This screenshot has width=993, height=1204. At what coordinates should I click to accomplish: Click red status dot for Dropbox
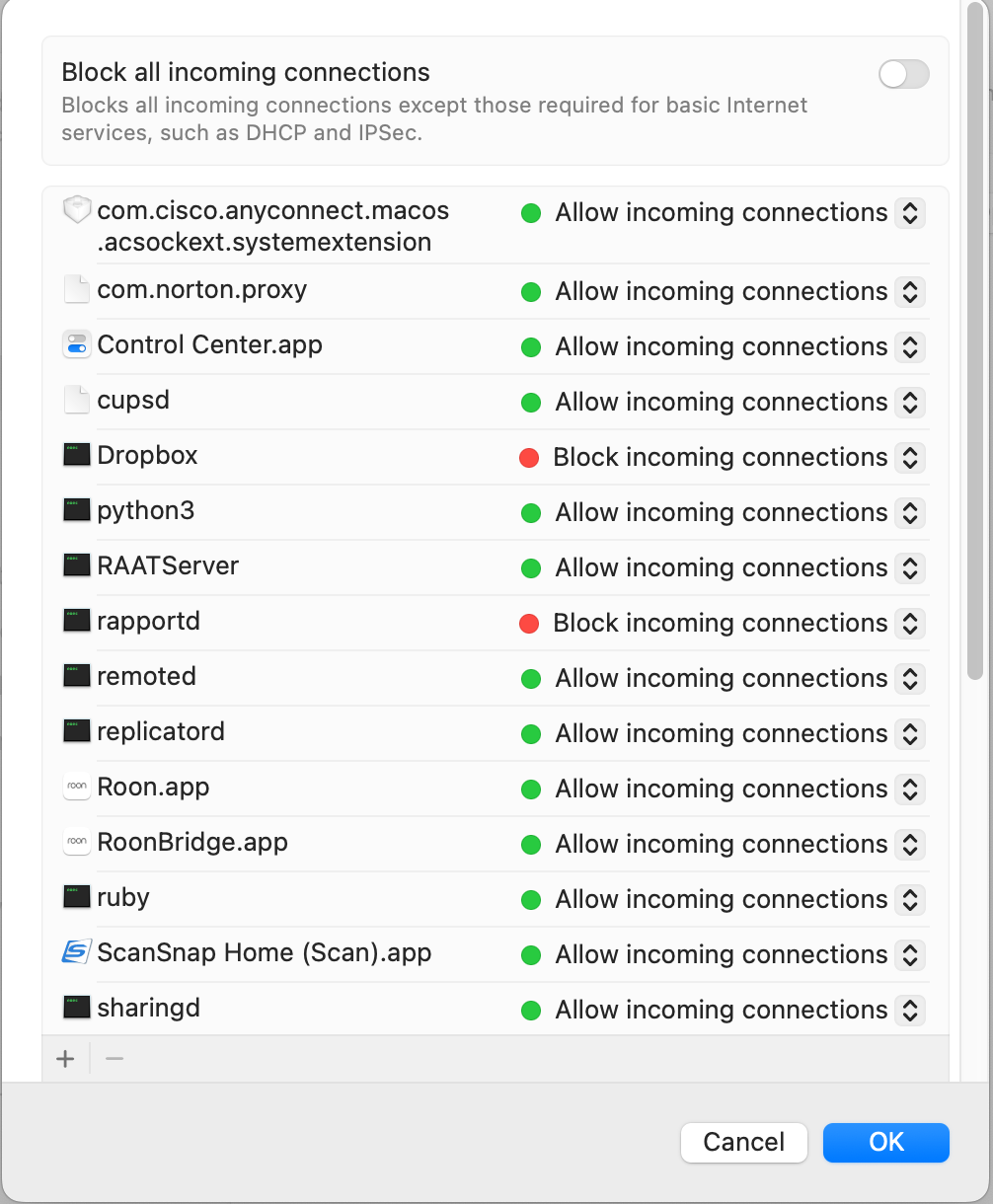(529, 457)
